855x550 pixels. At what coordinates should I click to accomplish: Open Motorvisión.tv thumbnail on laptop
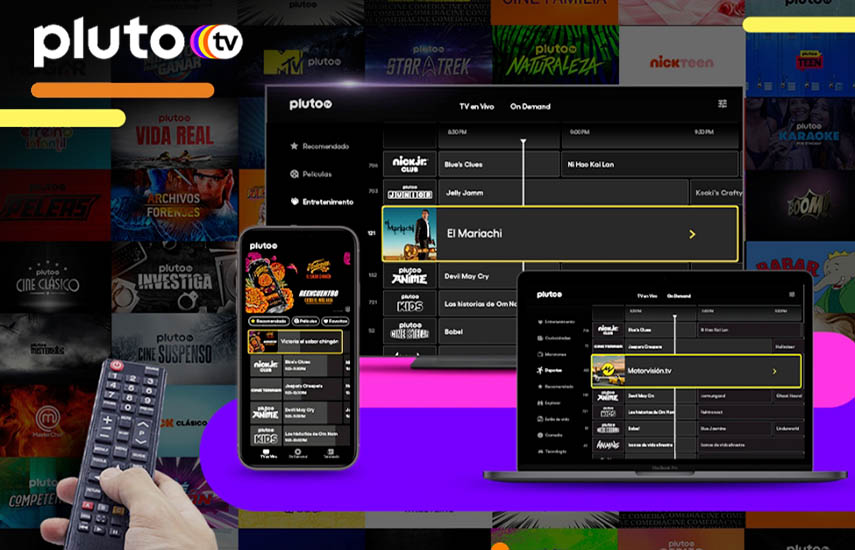tap(609, 371)
